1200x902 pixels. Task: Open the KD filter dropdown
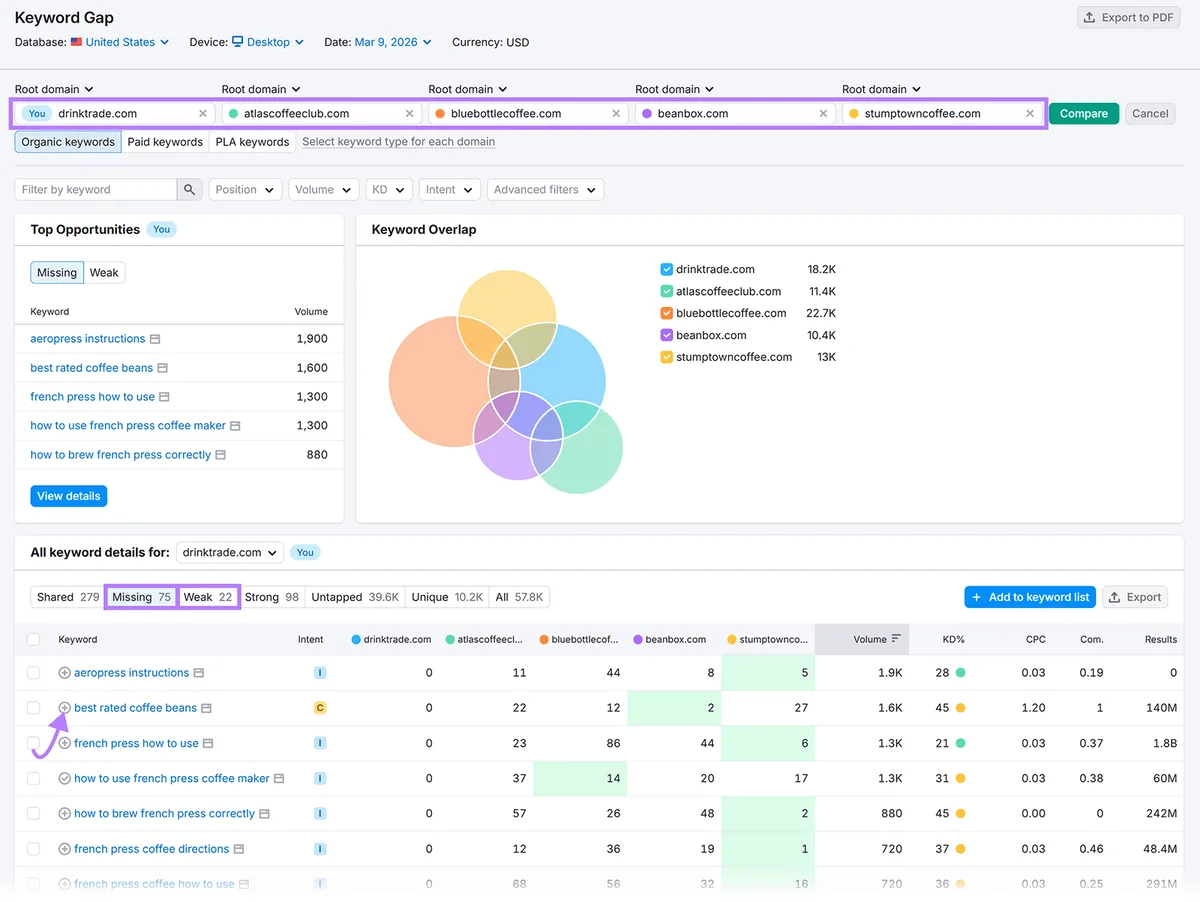click(x=390, y=190)
